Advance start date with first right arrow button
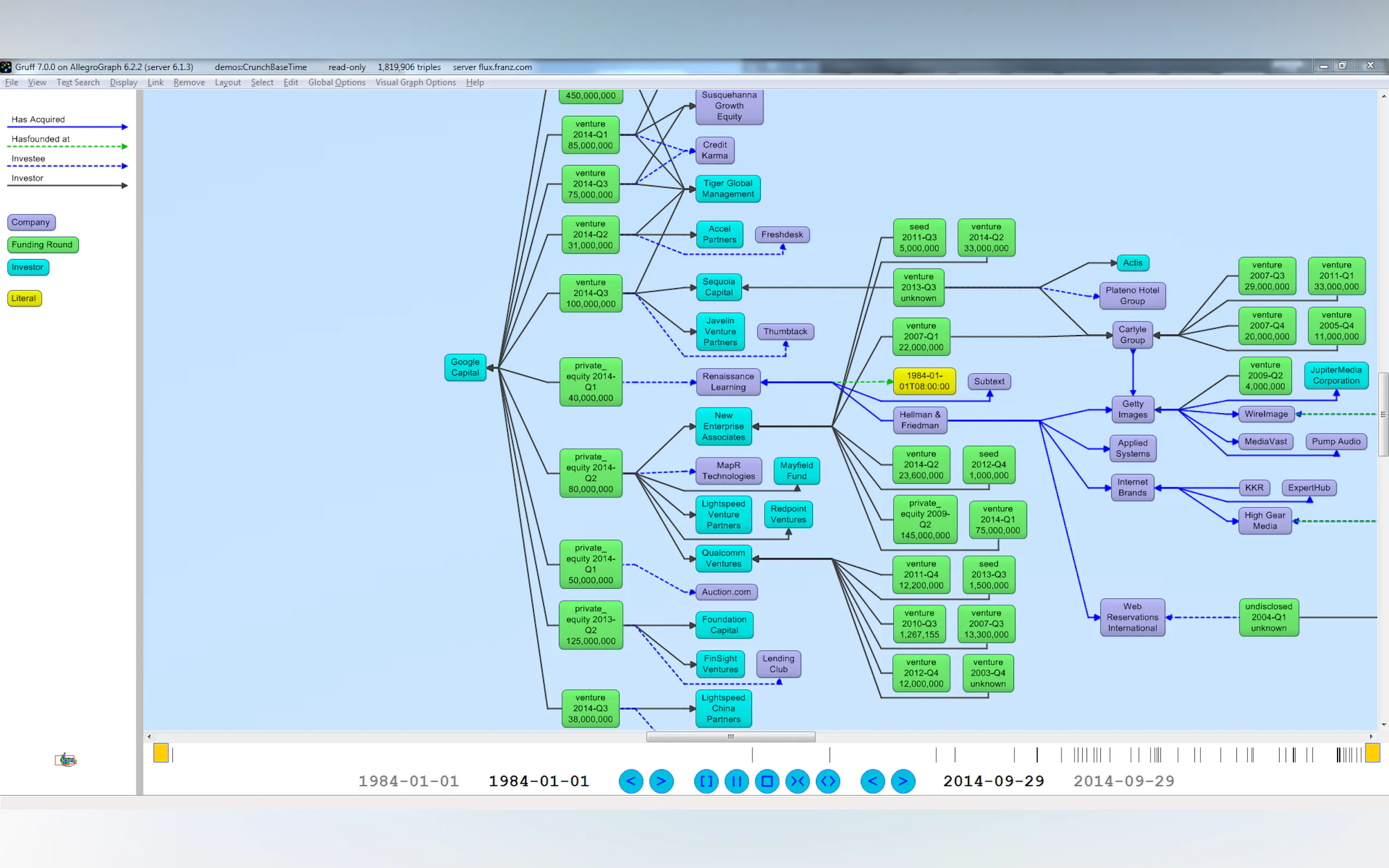 (x=661, y=781)
